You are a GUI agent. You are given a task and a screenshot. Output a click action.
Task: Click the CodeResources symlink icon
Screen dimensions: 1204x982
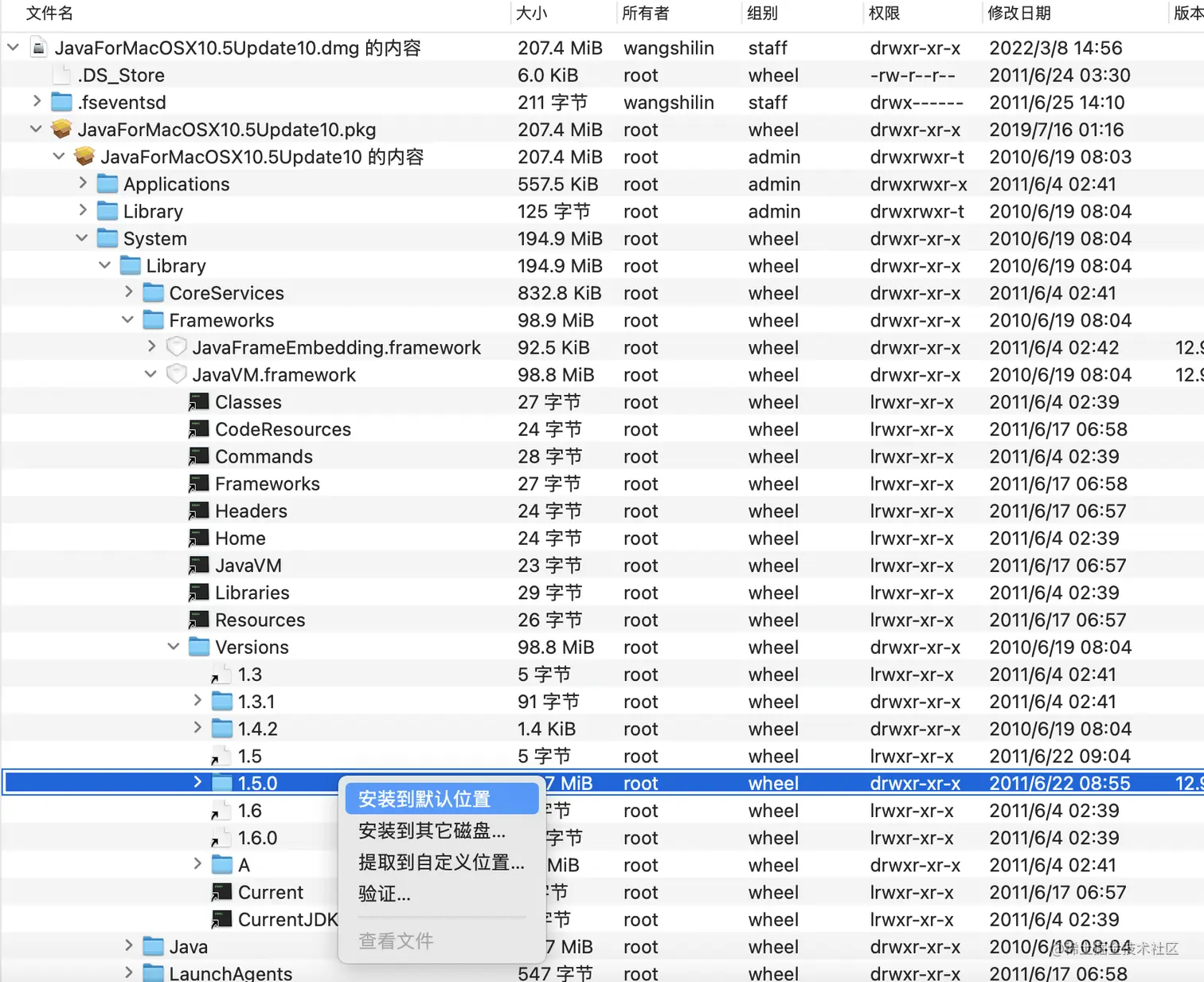[x=199, y=429]
